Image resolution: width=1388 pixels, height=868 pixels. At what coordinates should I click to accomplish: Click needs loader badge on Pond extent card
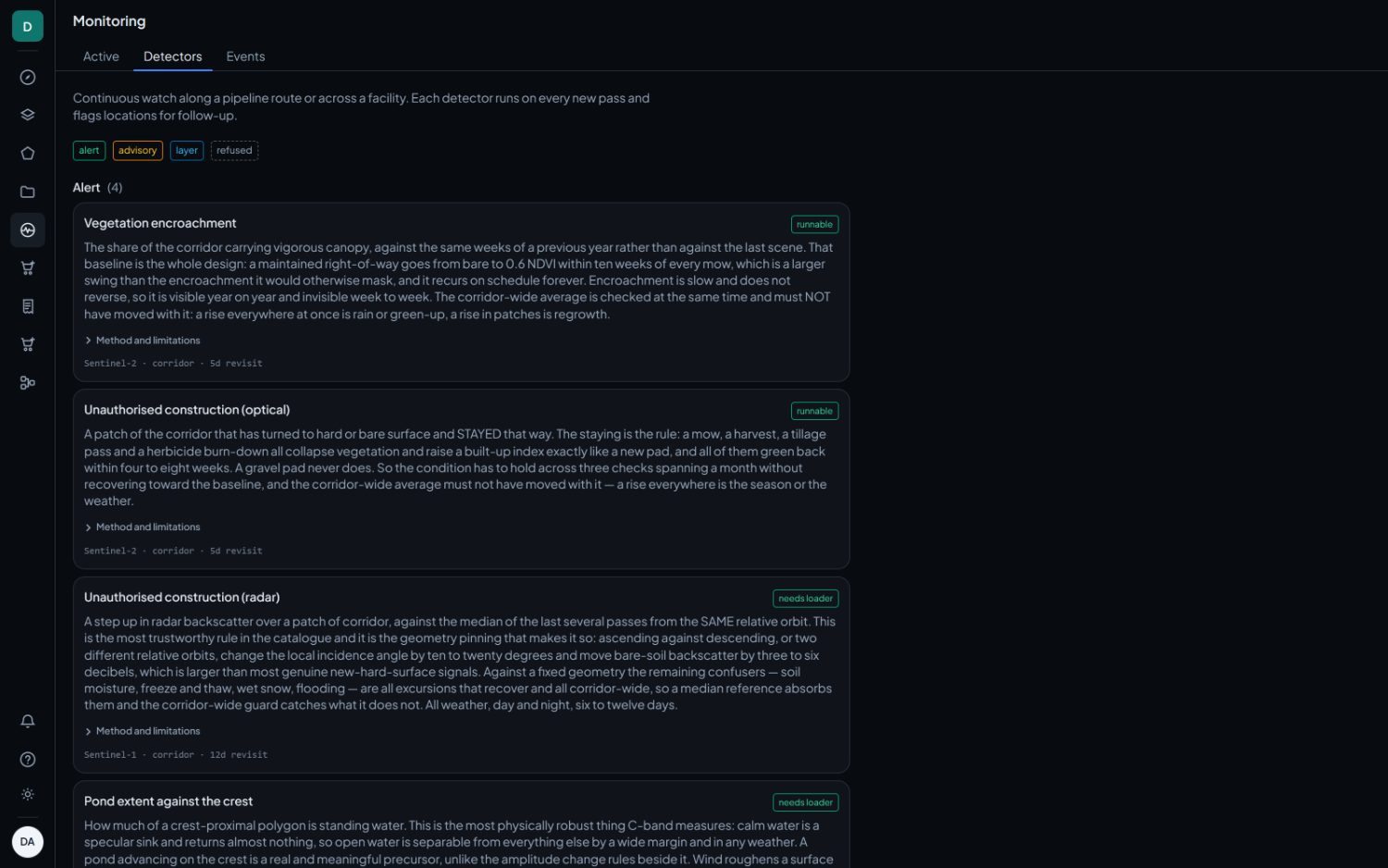[805, 802]
